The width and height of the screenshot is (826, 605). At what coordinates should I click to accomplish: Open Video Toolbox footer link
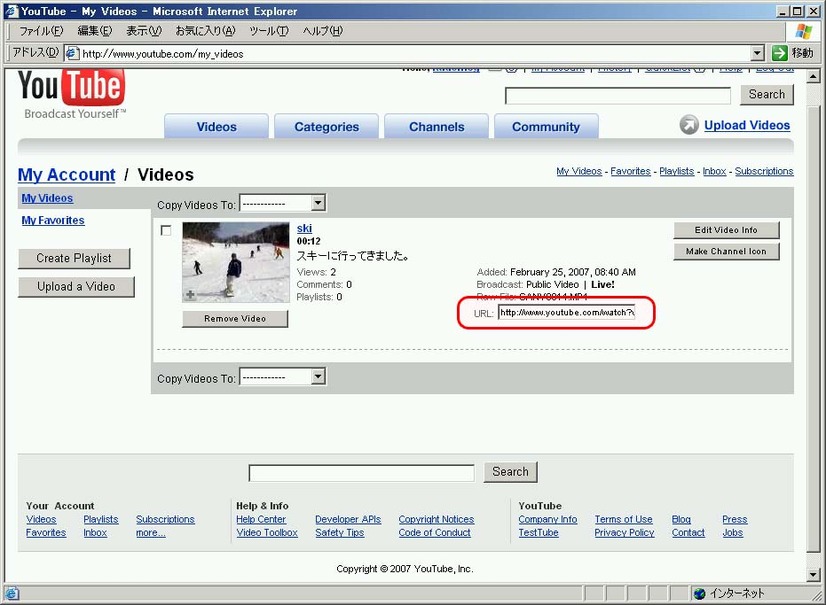click(x=267, y=533)
